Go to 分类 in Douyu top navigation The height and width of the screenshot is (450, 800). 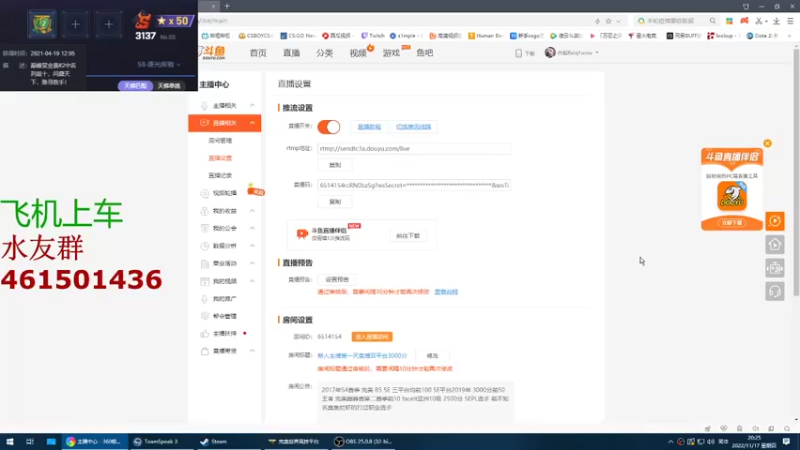(x=324, y=53)
